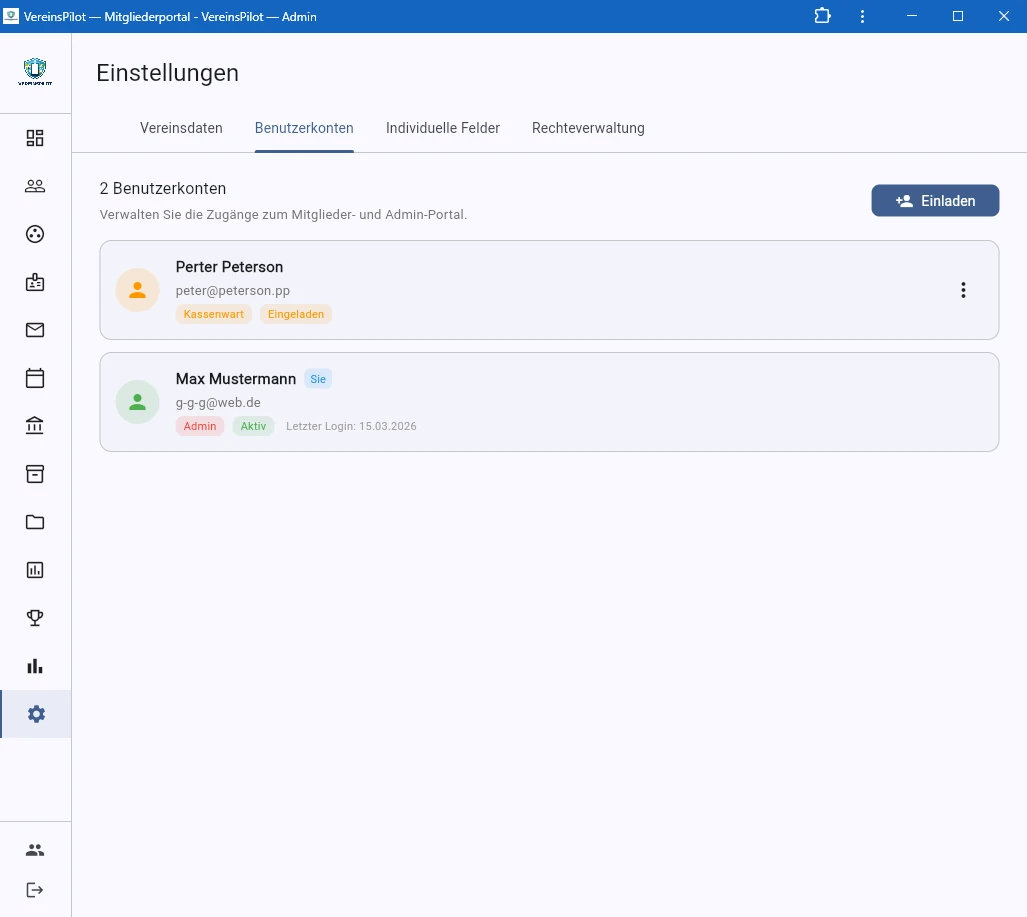The height and width of the screenshot is (917, 1027).
Task: Open the archive box icon in the sidebar
Action: [35, 473]
